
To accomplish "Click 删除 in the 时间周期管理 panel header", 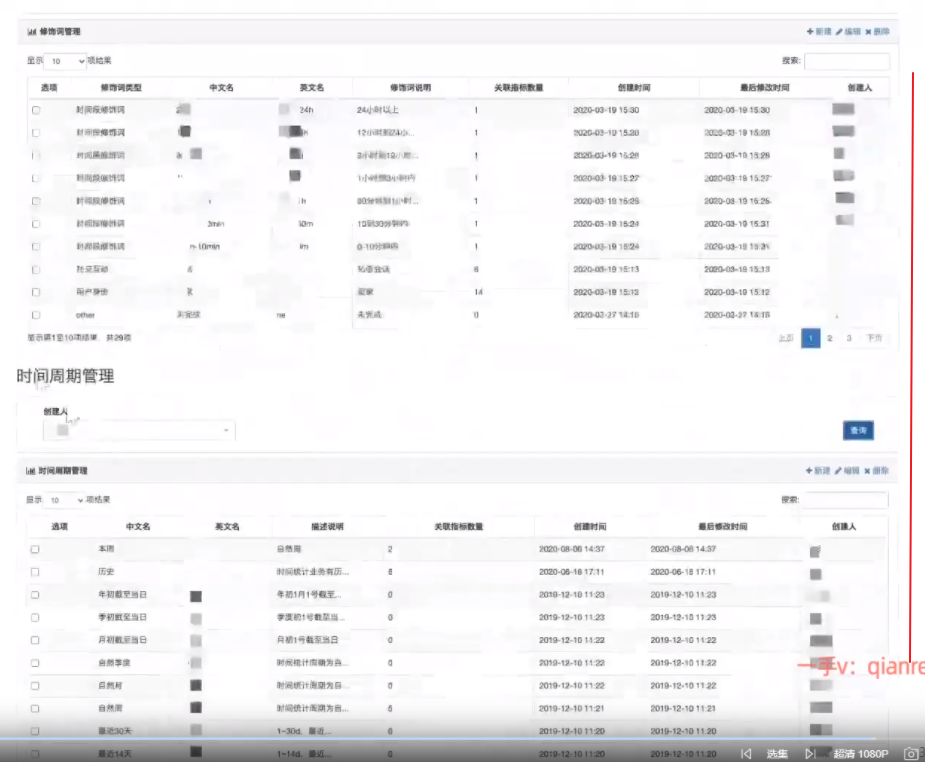I will point(876,471).
